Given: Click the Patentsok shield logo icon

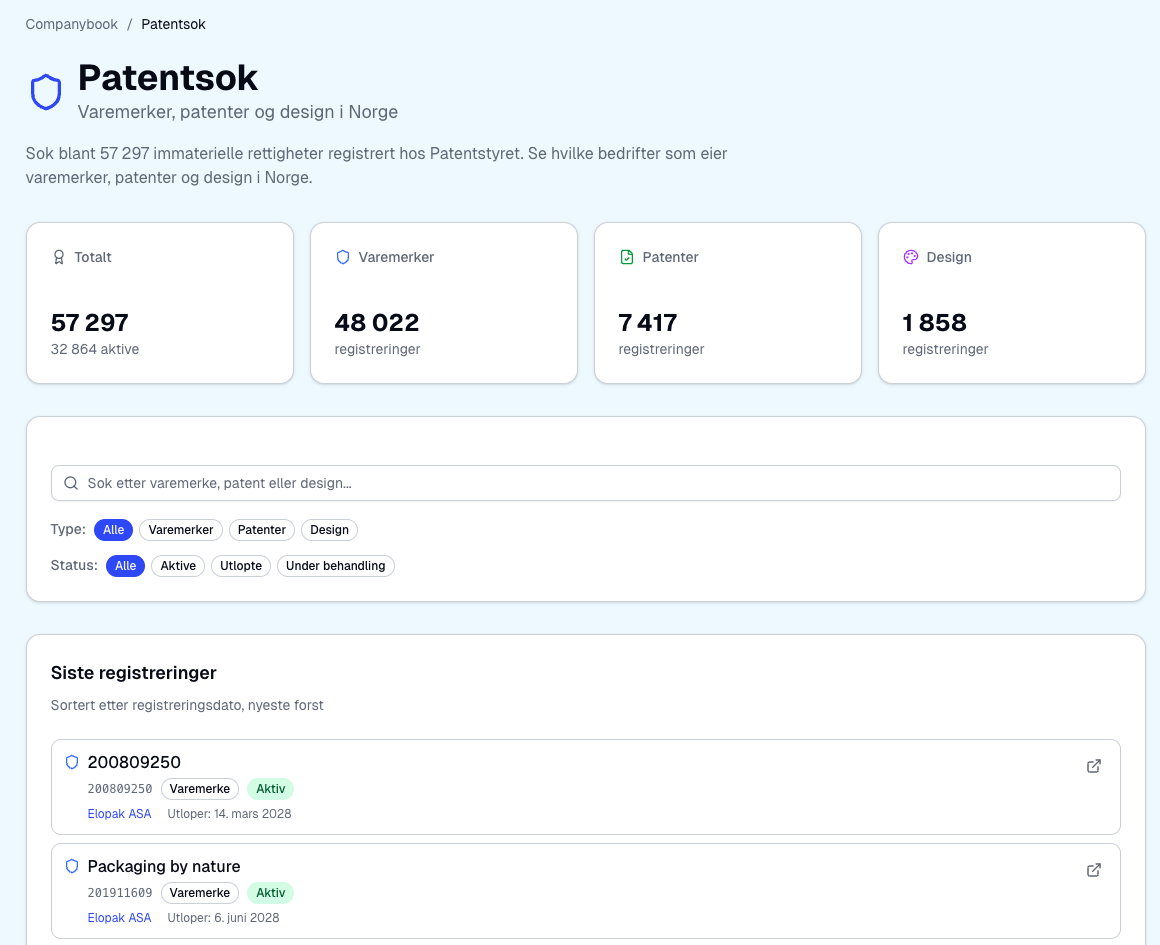Looking at the screenshot, I should (46, 92).
